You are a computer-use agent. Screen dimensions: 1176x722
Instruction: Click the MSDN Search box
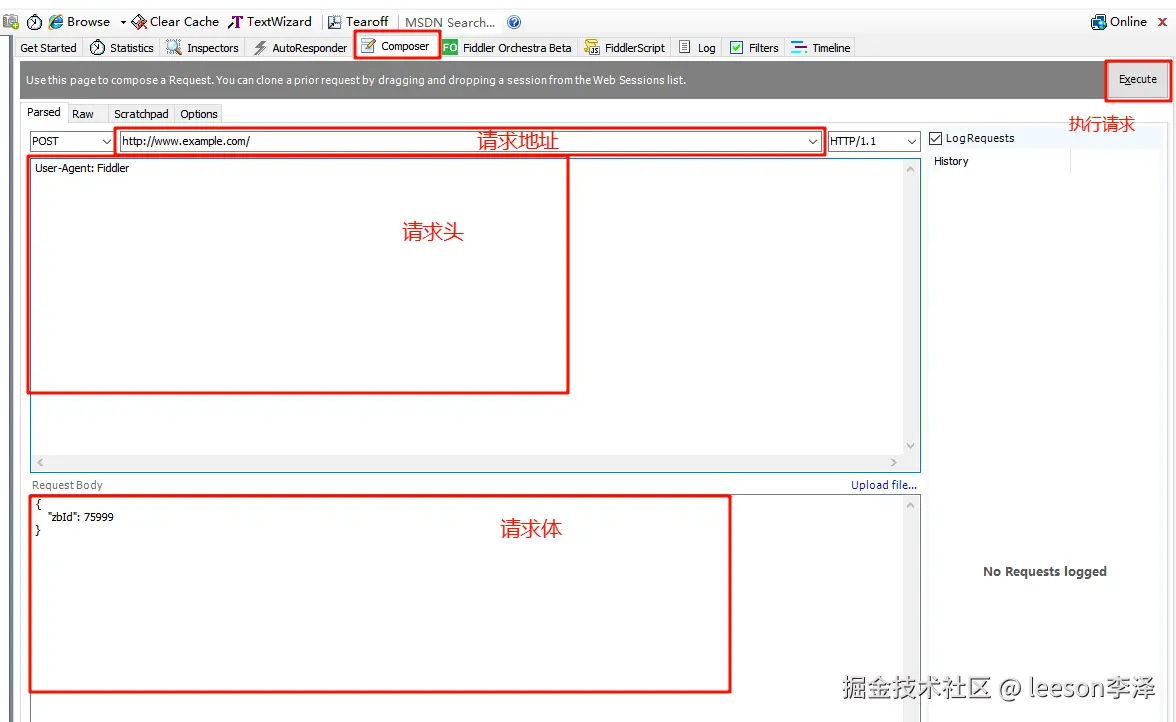(x=450, y=22)
